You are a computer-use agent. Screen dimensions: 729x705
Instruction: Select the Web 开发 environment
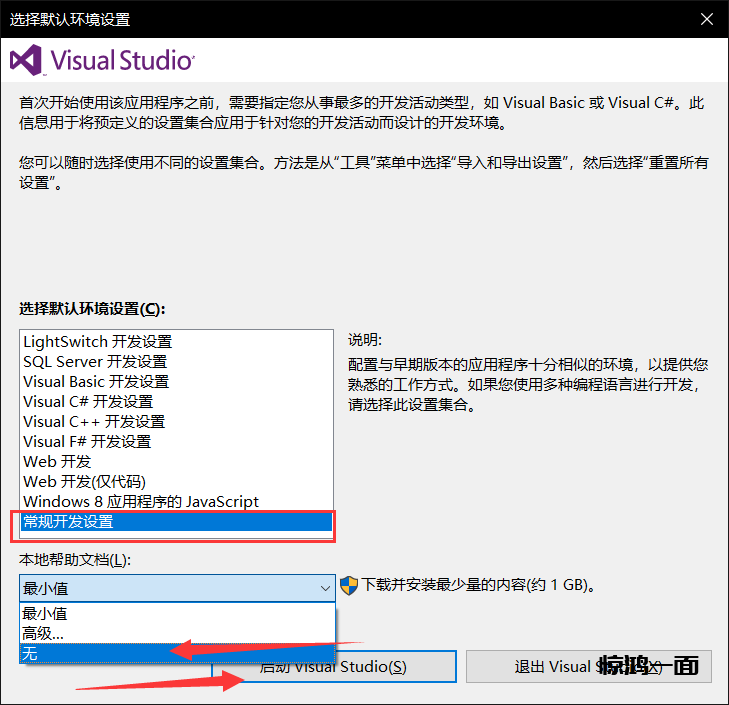pyautogui.click(x=57, y=462)
